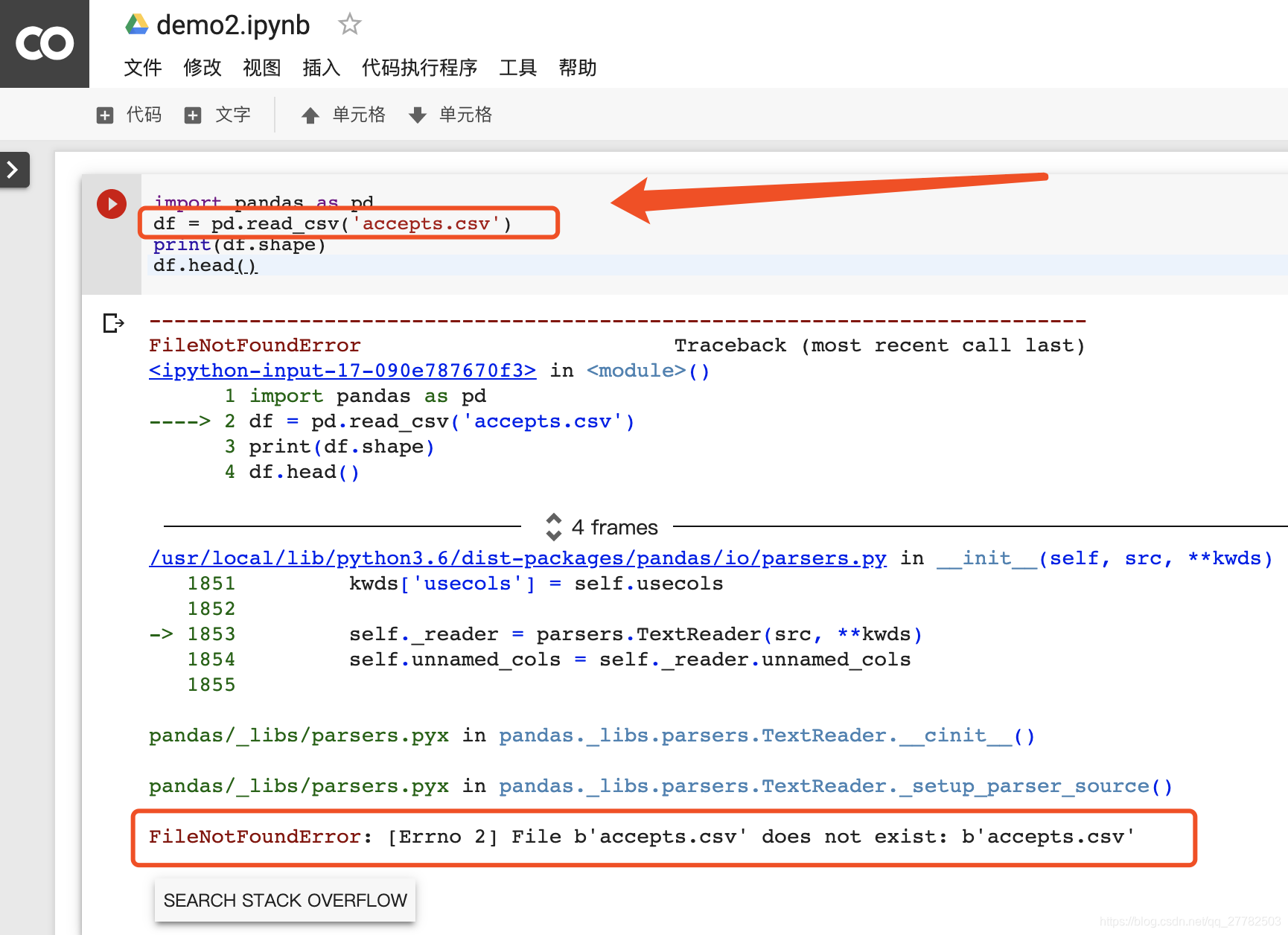Rename the notebook title demo2.ipynb

pos(233,25)
